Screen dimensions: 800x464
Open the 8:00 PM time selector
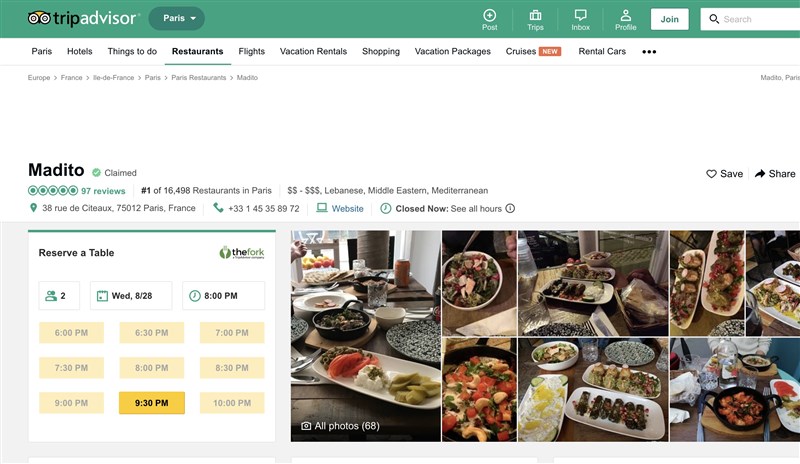pos(223,296)
